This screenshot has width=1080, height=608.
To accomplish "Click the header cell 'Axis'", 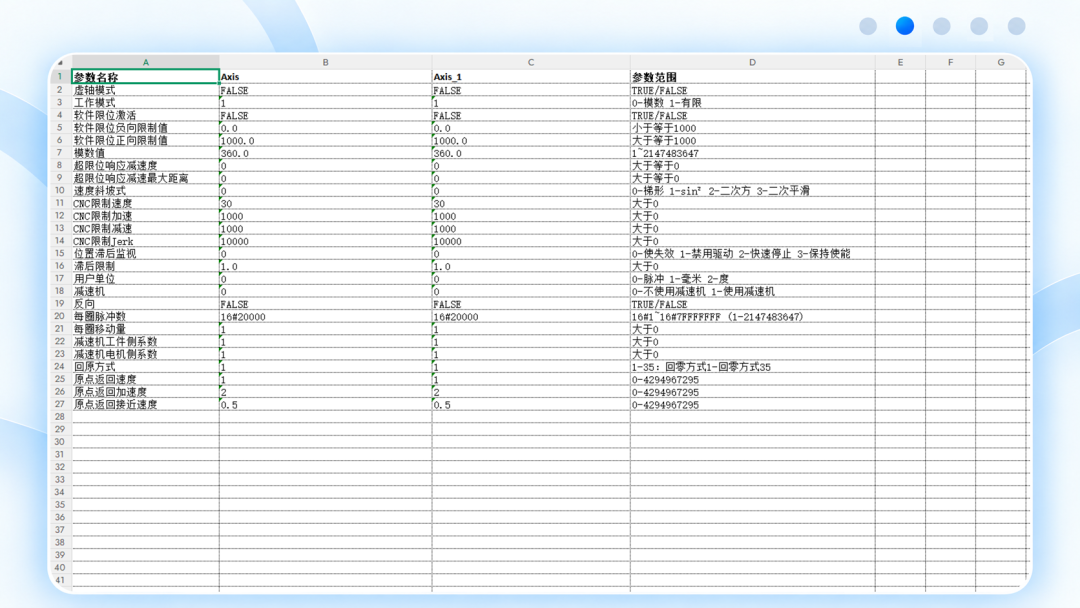I will pos(325,77).
